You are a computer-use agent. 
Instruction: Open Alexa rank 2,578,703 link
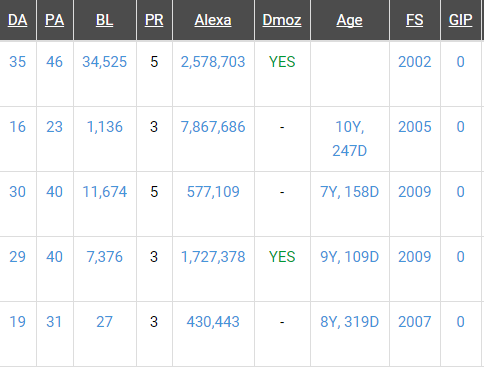213,62
